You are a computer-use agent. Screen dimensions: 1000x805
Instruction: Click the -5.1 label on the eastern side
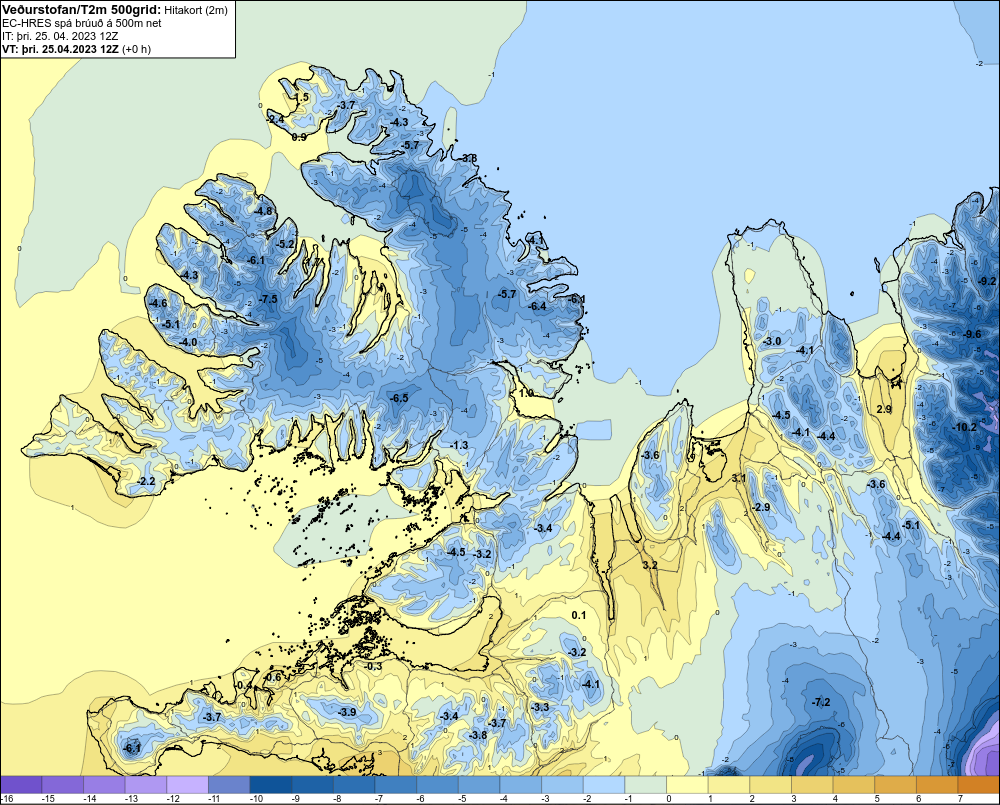click(x=911, y=525)
